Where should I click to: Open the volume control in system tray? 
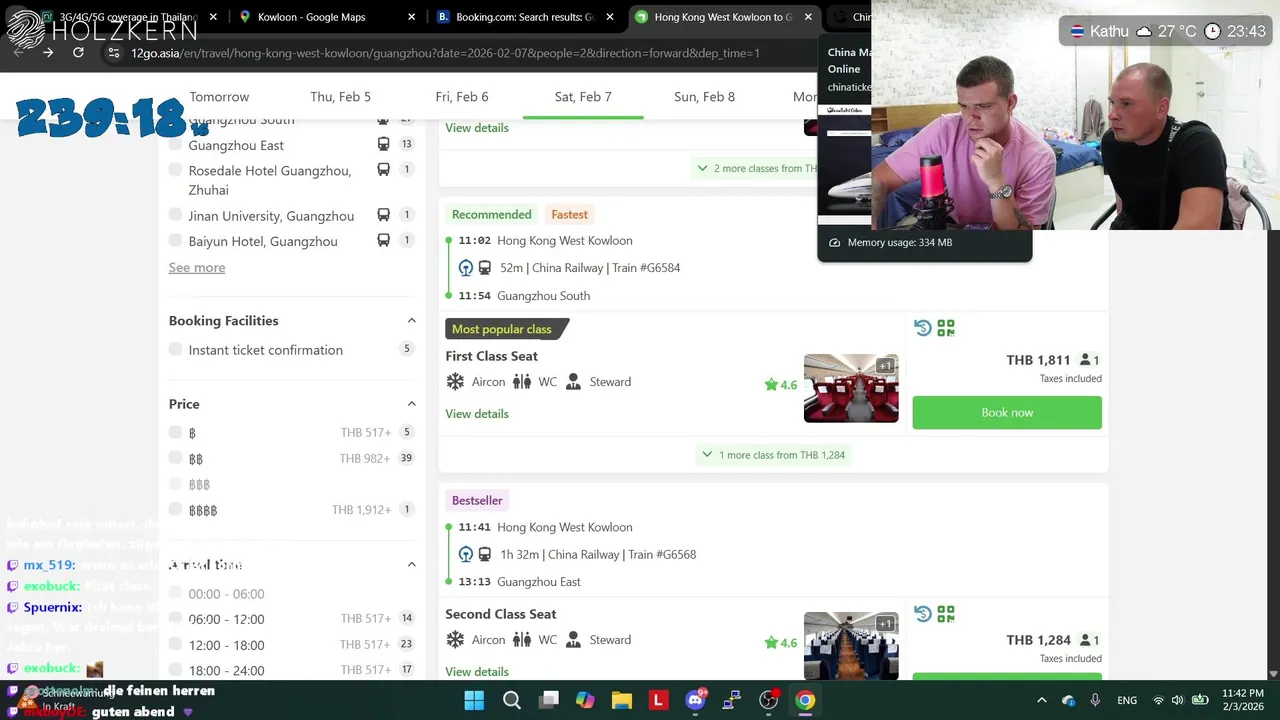coord(1177,700)
